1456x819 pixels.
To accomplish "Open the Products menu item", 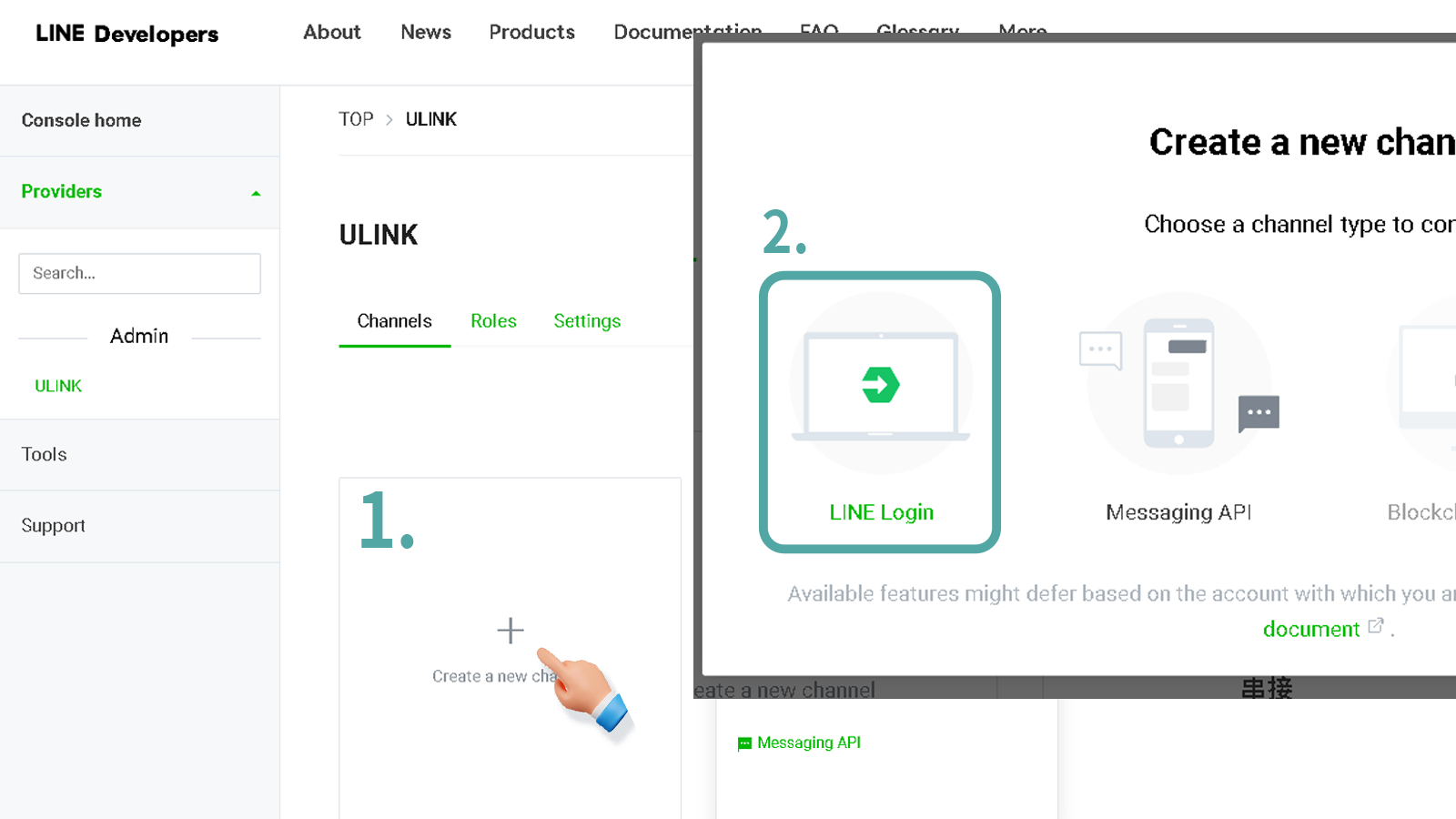I will point(532,32).
